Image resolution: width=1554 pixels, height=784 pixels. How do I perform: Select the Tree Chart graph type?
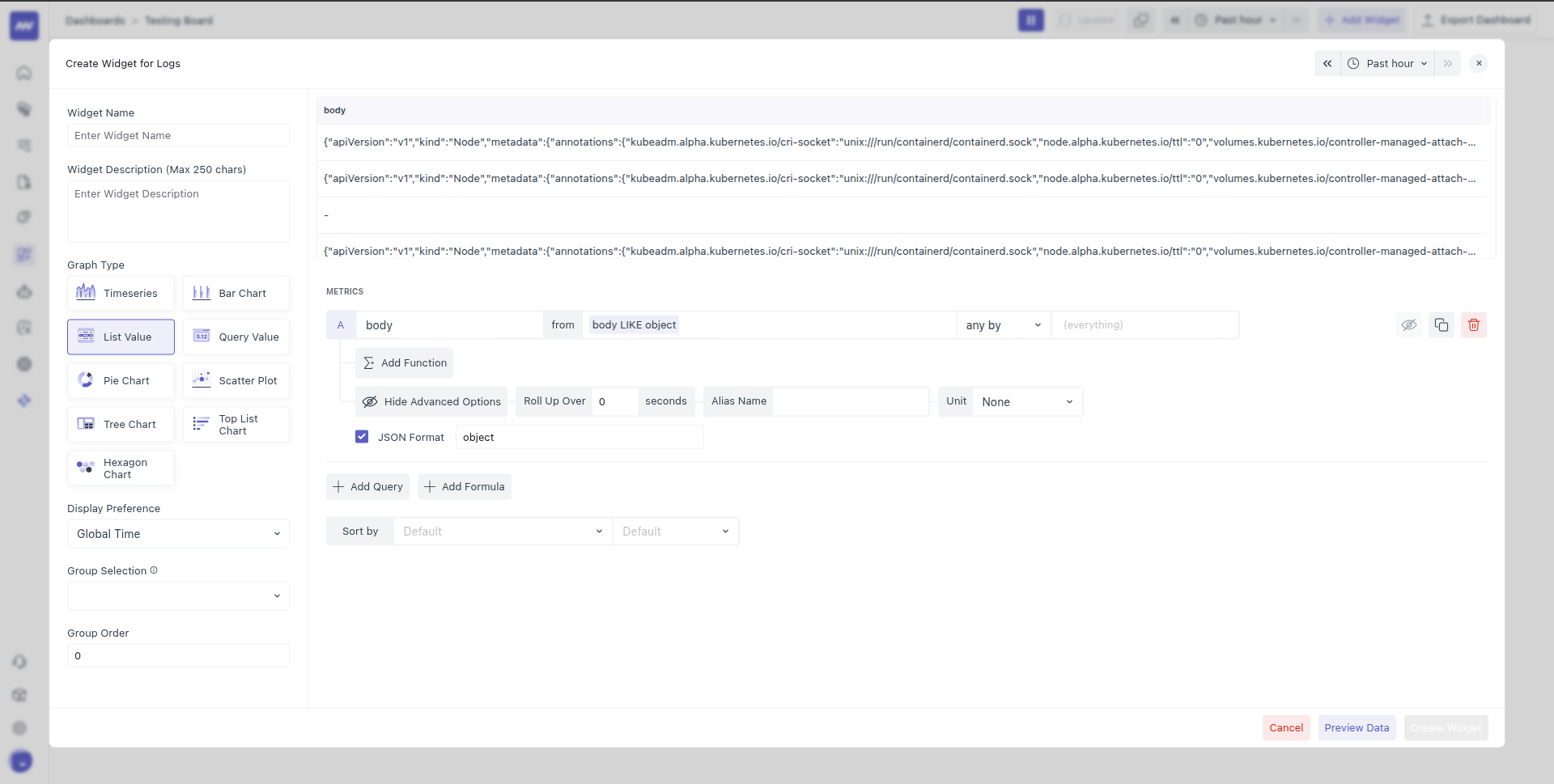pos(120,423)
